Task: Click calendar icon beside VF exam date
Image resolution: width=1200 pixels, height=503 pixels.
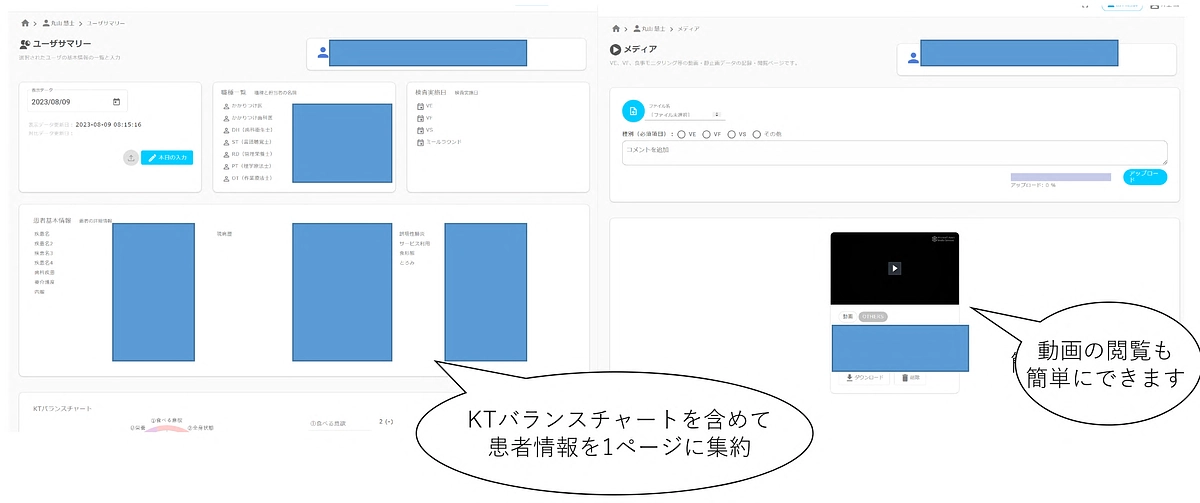Action: (419, 117)
